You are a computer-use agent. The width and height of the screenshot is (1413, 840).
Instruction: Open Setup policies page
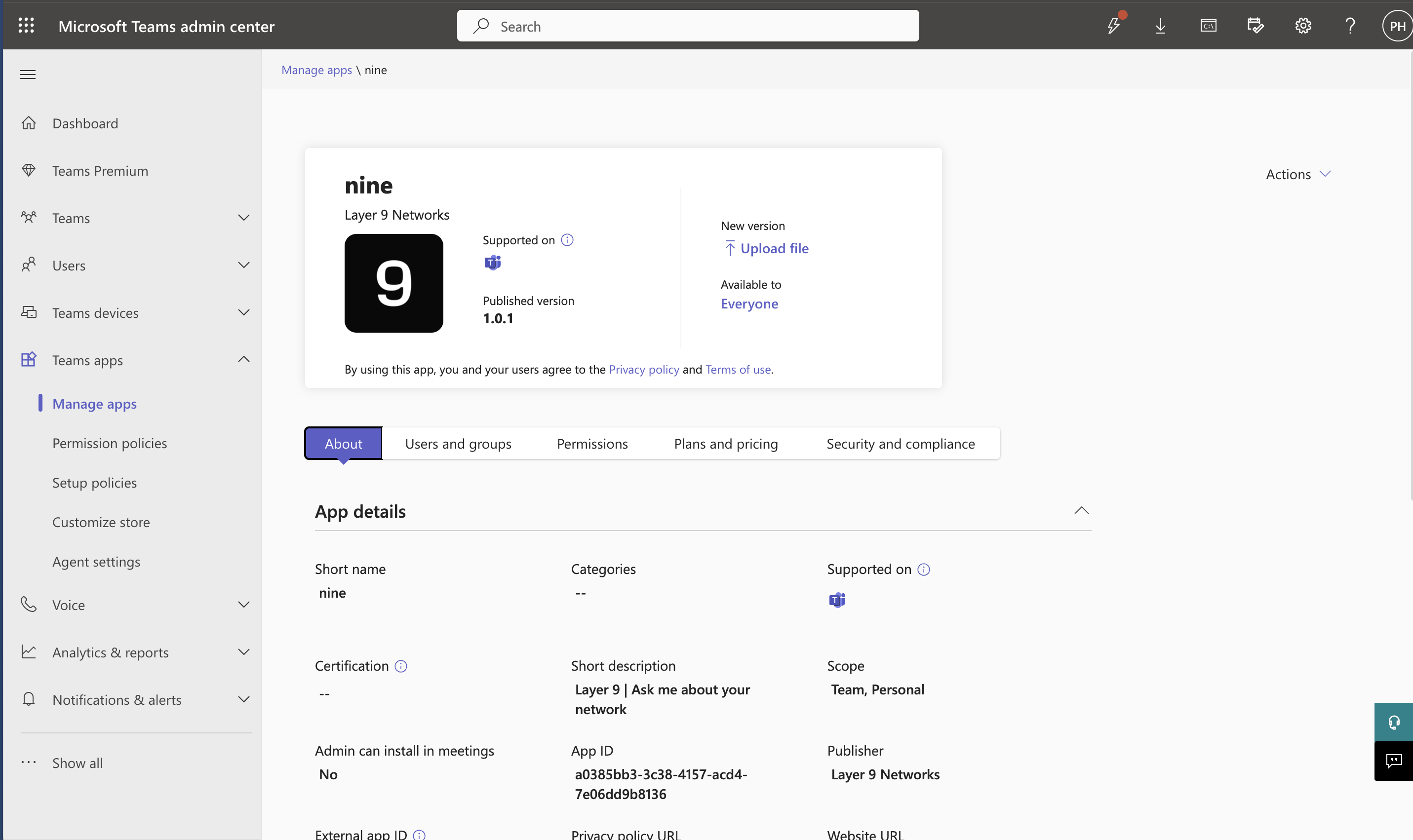pyautogui.click(x=94, y=483)
